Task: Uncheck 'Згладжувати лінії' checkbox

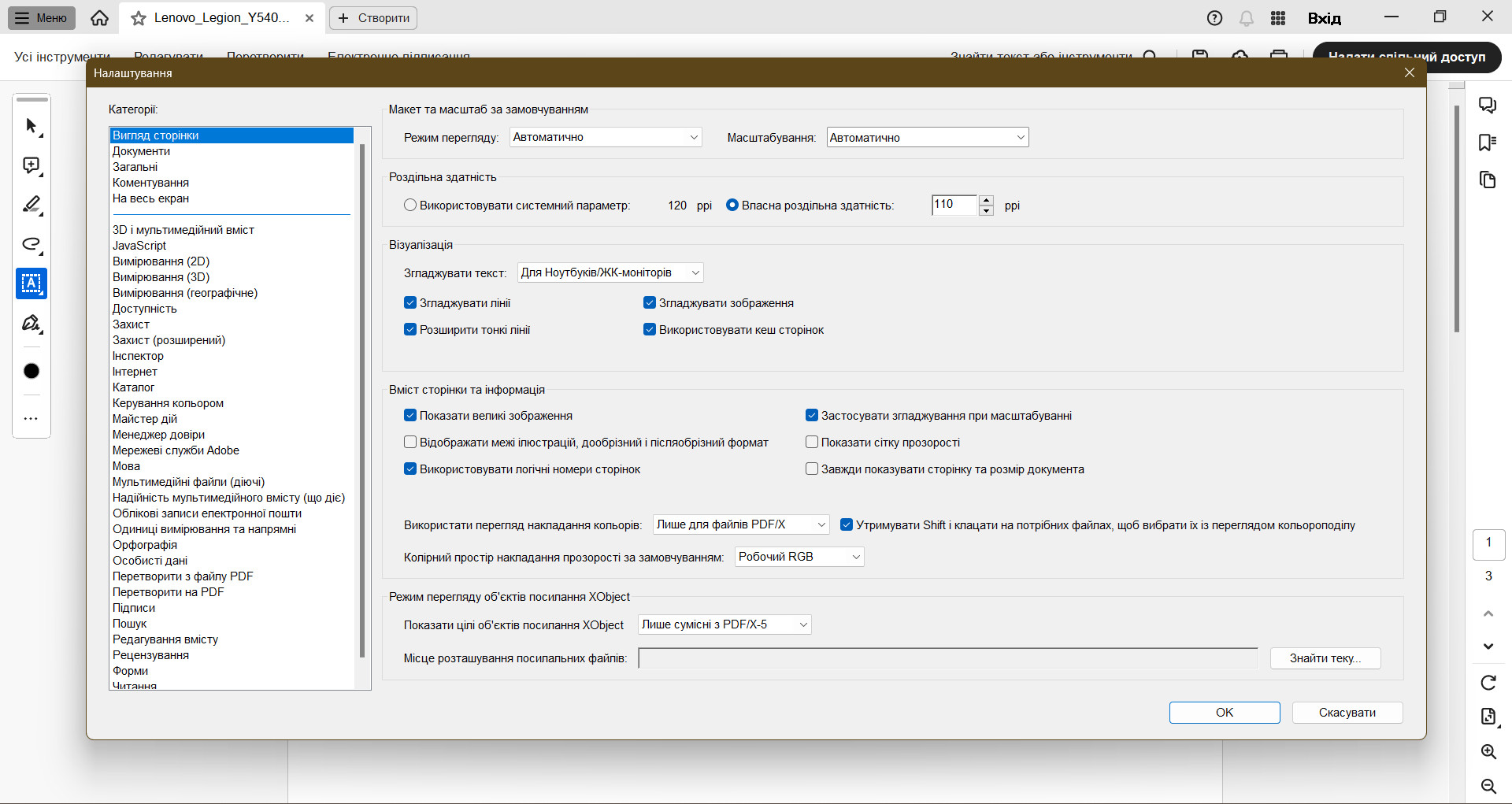Action: pos(410,303)
